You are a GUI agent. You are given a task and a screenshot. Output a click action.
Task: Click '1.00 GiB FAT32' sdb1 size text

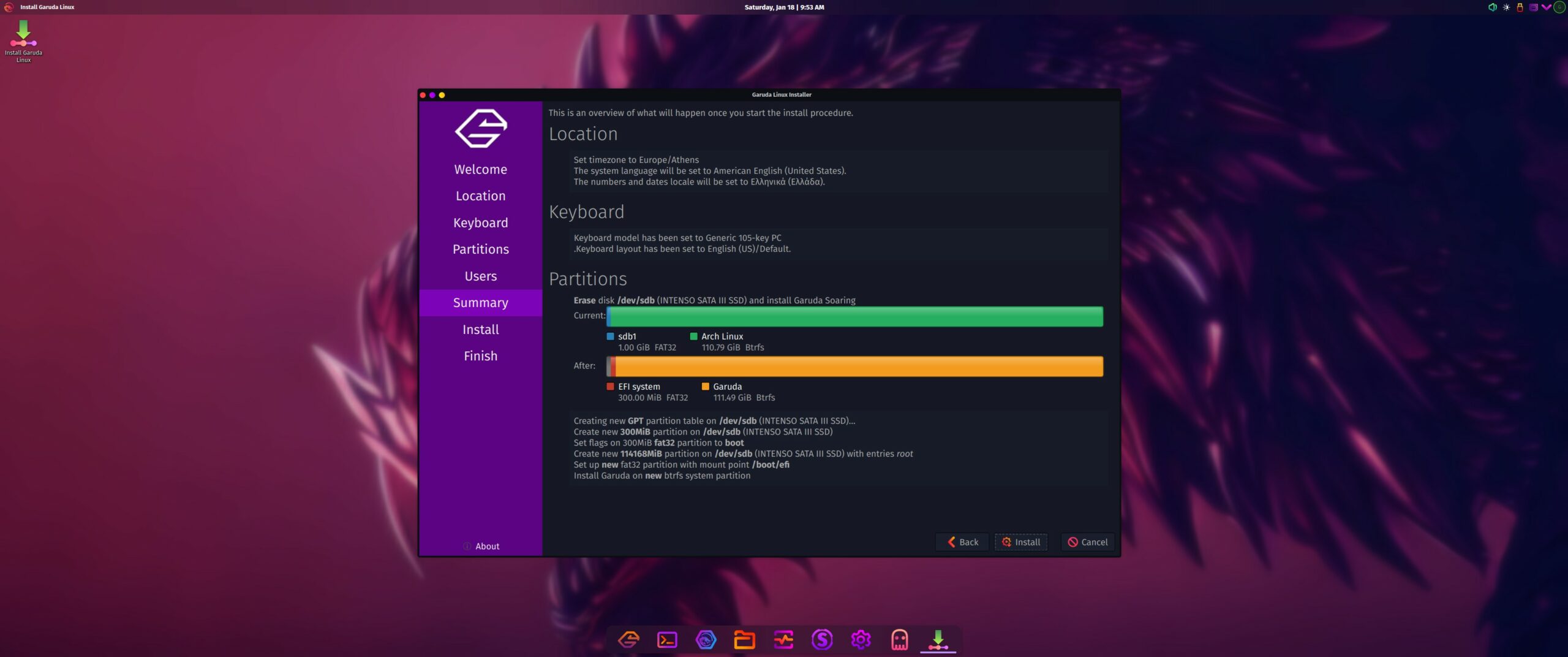point(647,347)
